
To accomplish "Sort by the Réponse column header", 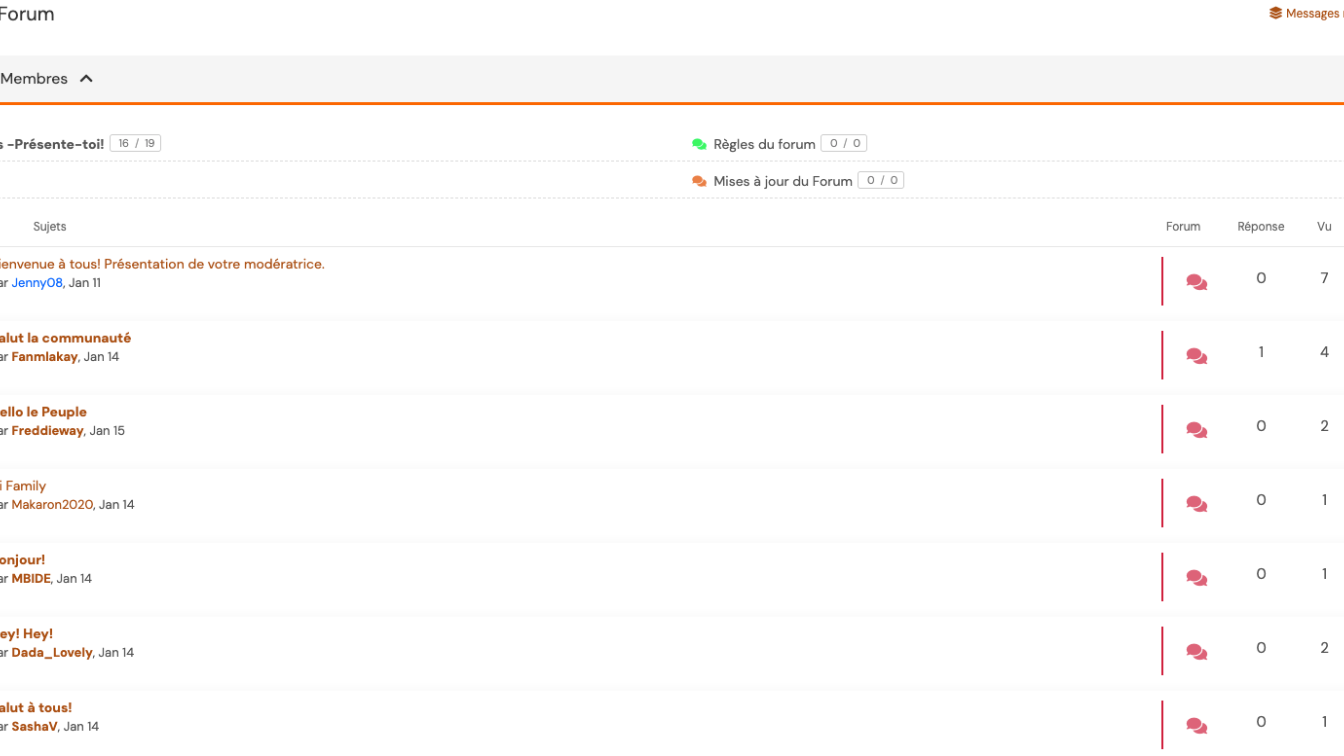I will pos(1260,227).
